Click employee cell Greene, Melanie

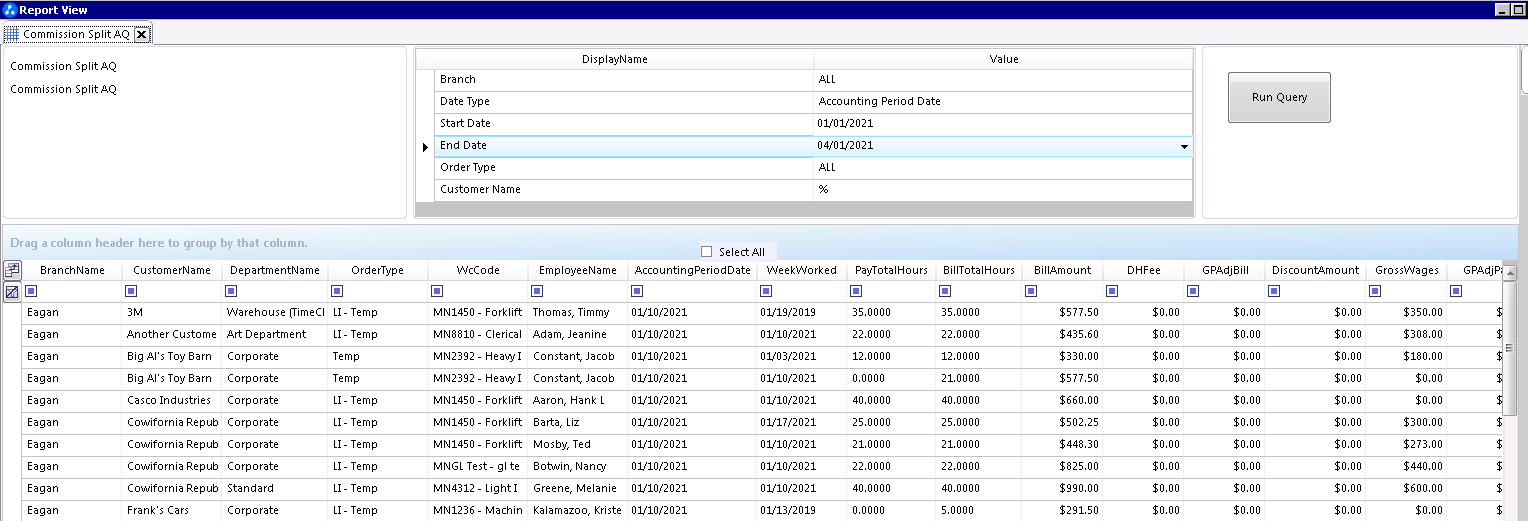pyautogui.click(x=578, y=488)
